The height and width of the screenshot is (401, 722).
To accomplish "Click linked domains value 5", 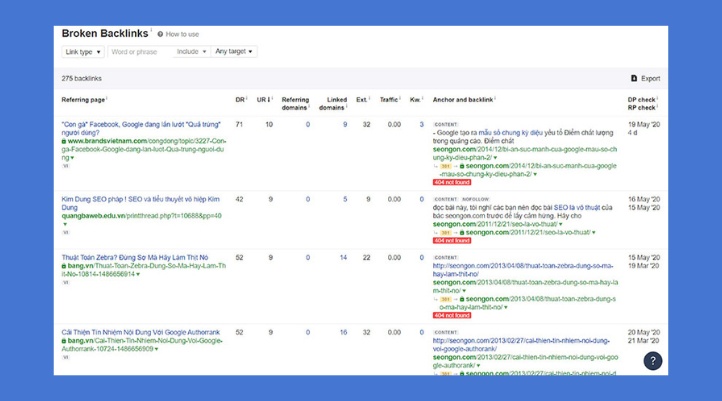I will pos(345,199).
